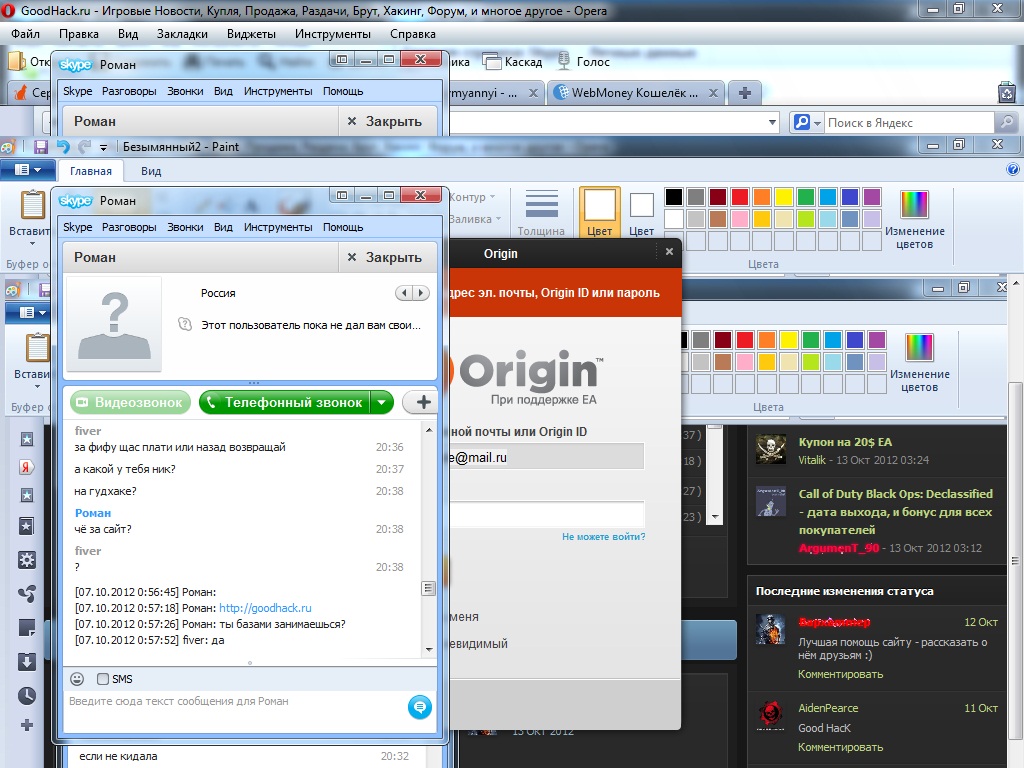Open the history clock icon in Opera sidebar
The height and width of the screenshot is (768, 1024).
[27, 696]
